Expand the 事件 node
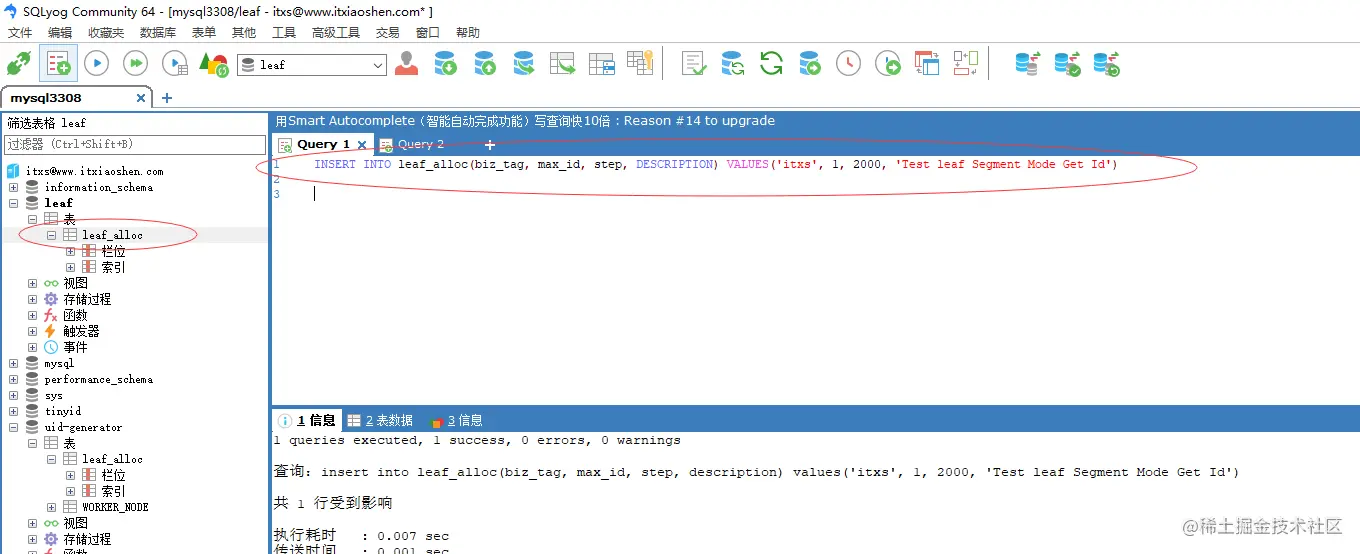This screenshot has width=1360, height=554. click(x=33, y=347)
